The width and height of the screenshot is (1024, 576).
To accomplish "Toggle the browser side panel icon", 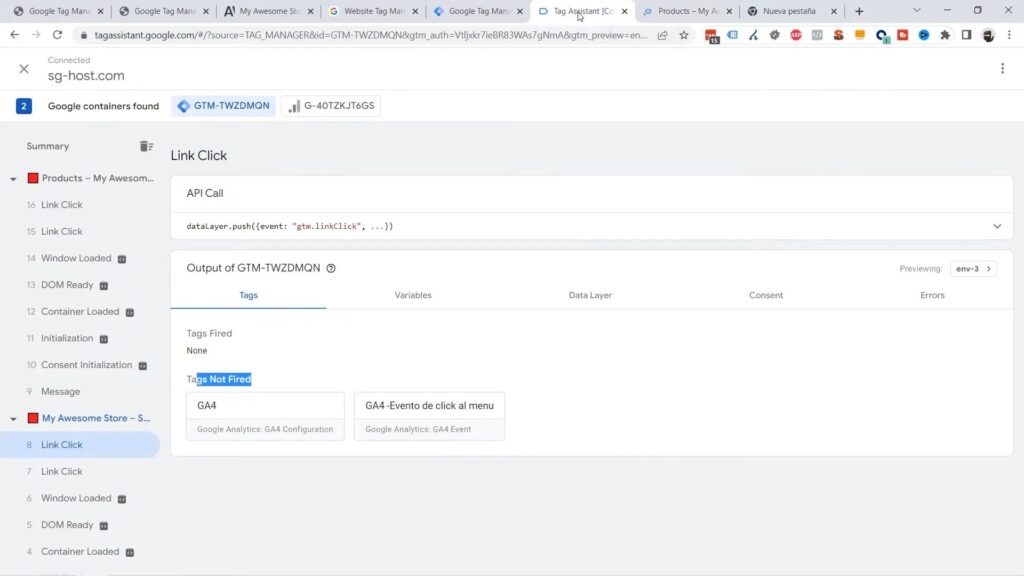I will pos(967,35).
